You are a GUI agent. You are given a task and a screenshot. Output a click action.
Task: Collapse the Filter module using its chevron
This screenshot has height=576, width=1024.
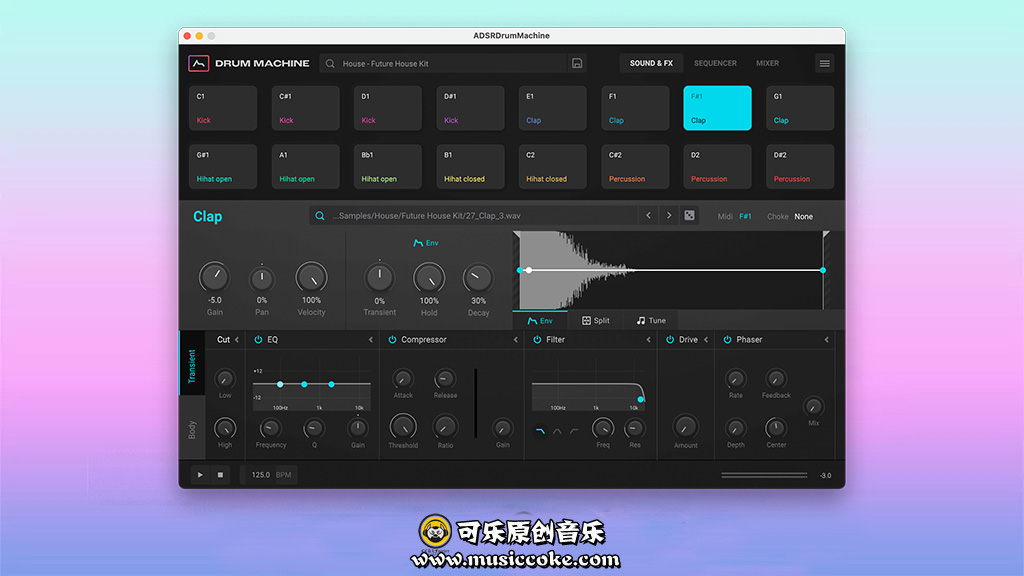coord(648,340)
